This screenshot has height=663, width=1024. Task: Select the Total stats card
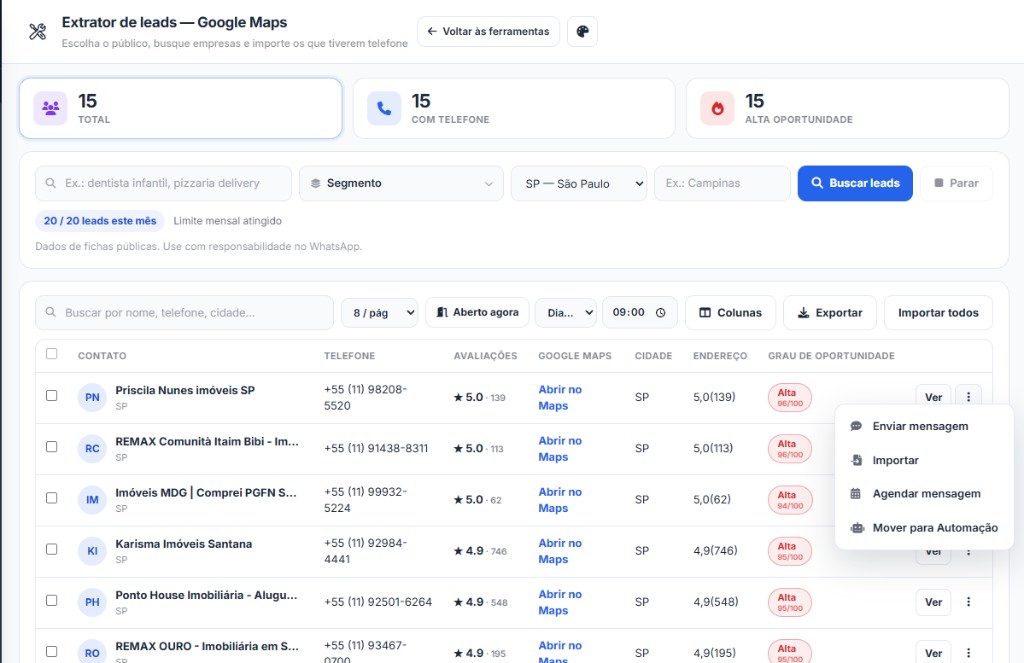coord(181,108)
